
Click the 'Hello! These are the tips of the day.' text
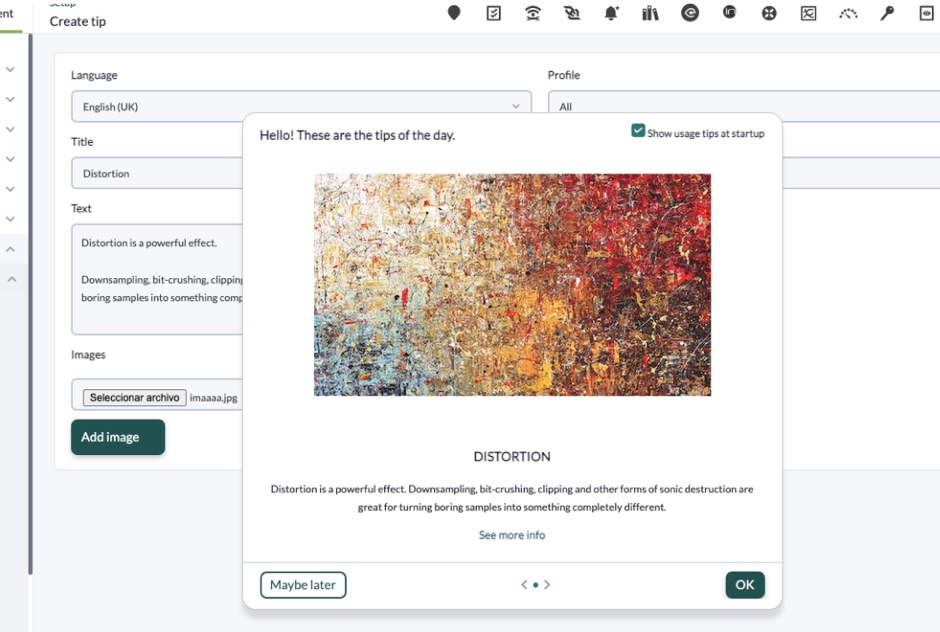coord(357,136)
